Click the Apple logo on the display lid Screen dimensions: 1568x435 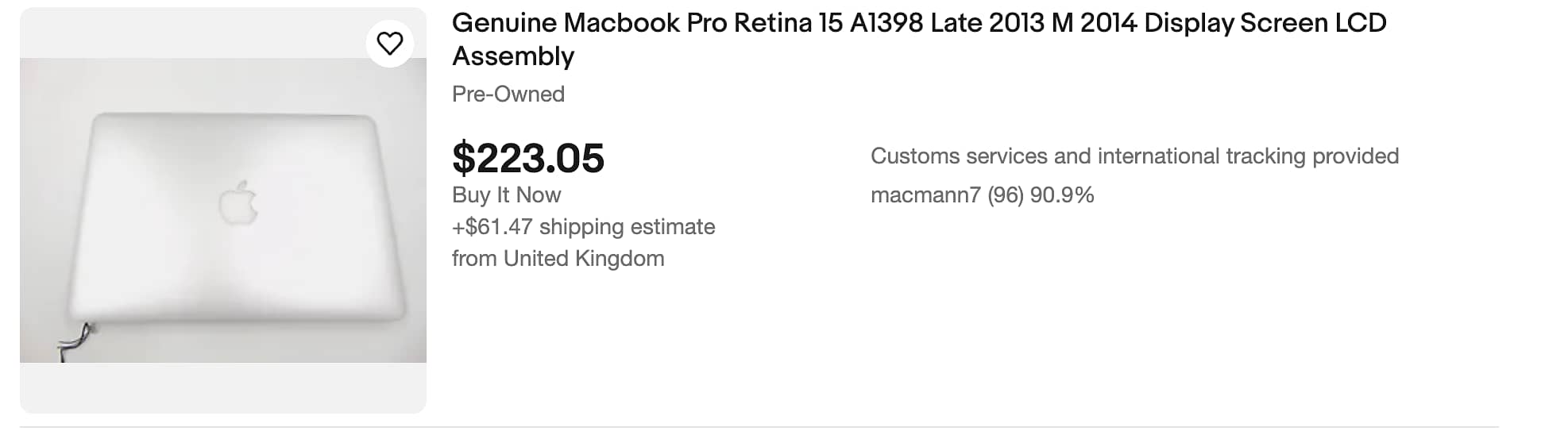[x=238, y=203]
